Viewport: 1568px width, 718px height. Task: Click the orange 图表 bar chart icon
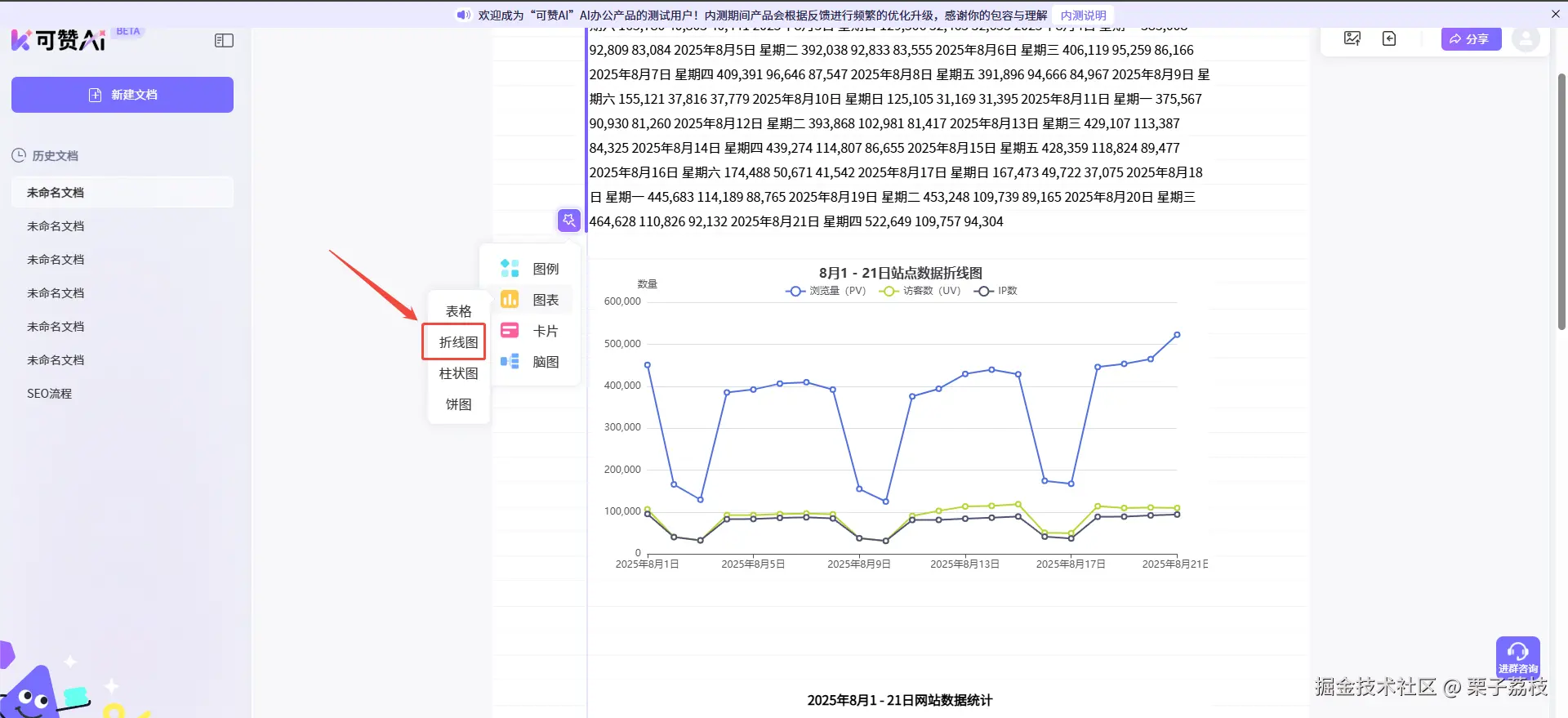click(510, 299)
